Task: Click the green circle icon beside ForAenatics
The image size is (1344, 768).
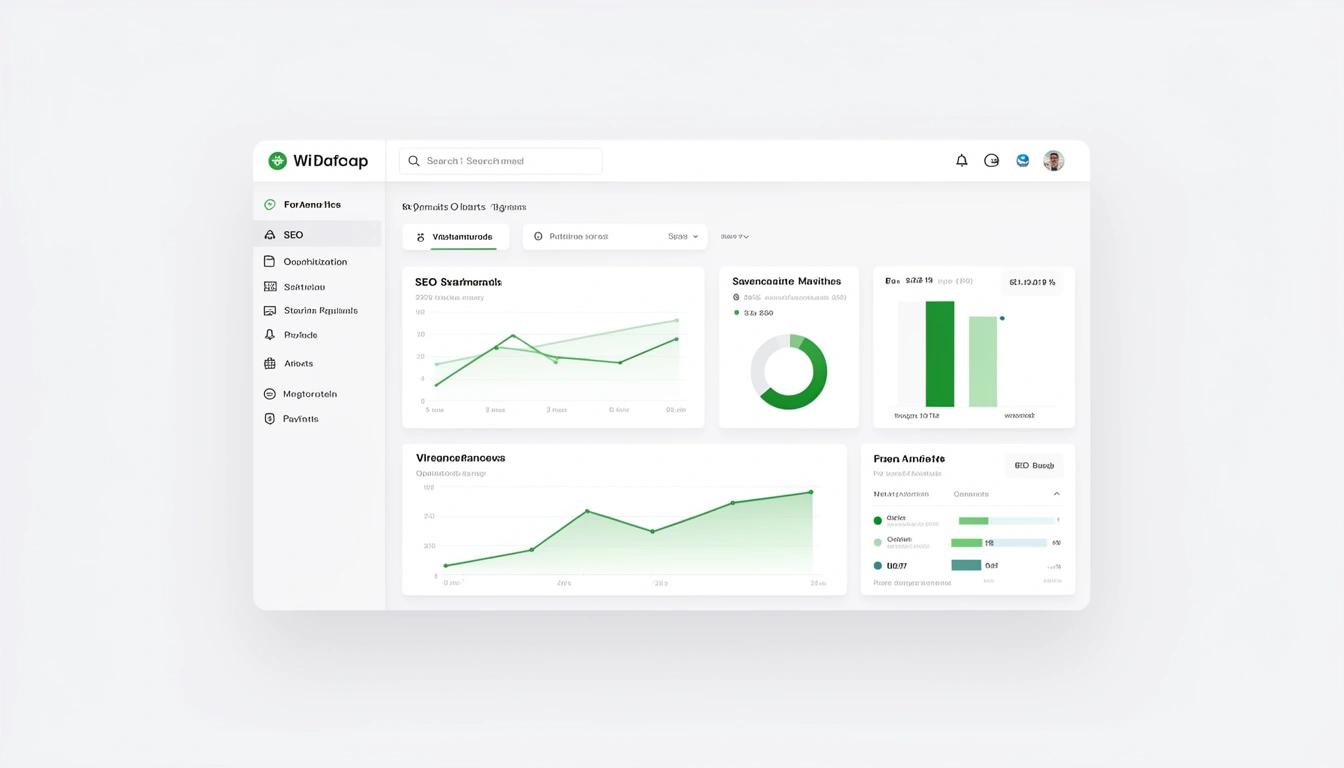Action: (269, 204)
